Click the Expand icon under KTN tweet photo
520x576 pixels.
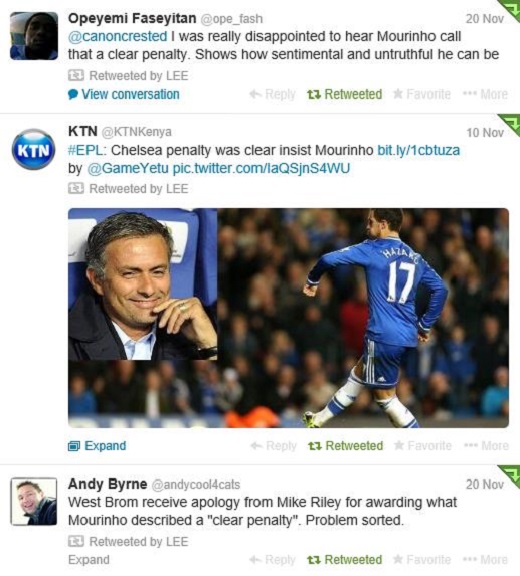(74, 446)
